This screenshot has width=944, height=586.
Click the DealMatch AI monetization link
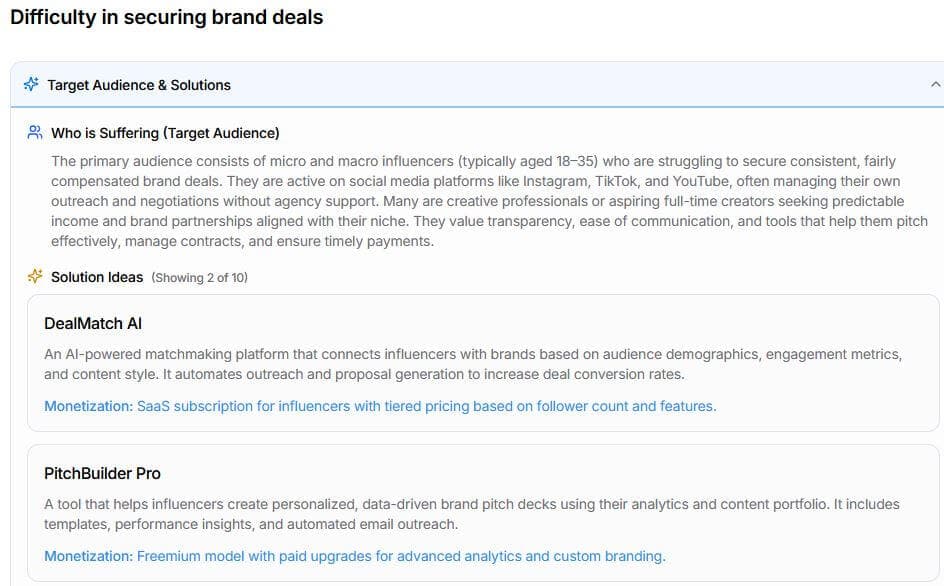380,406
